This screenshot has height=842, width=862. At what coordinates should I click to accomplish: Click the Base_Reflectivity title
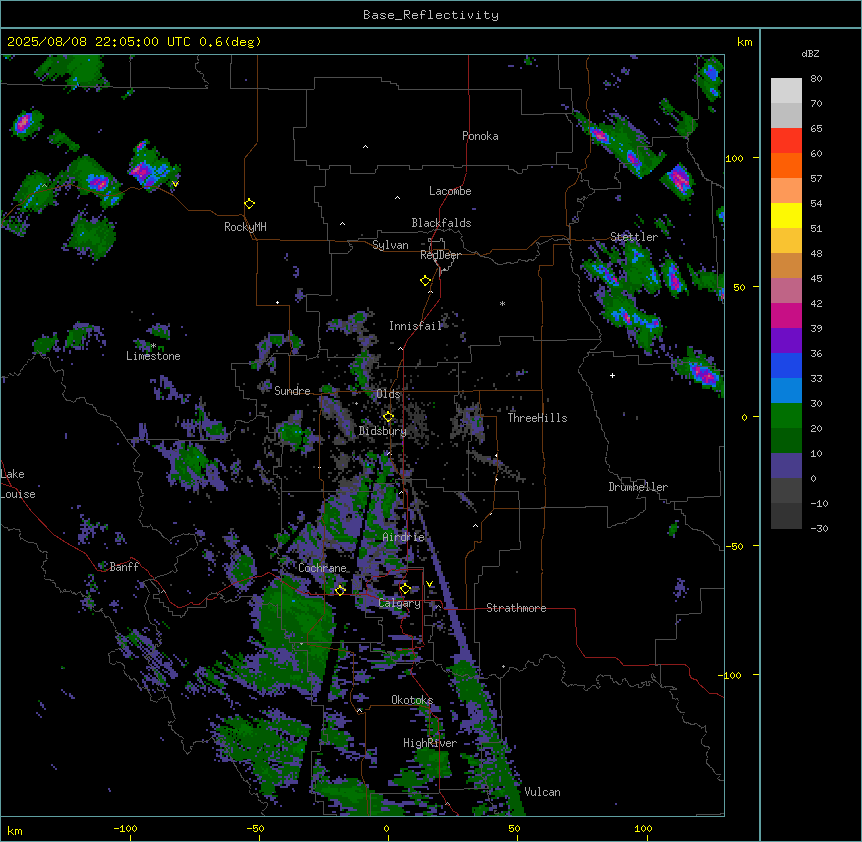tap(431, 15)
